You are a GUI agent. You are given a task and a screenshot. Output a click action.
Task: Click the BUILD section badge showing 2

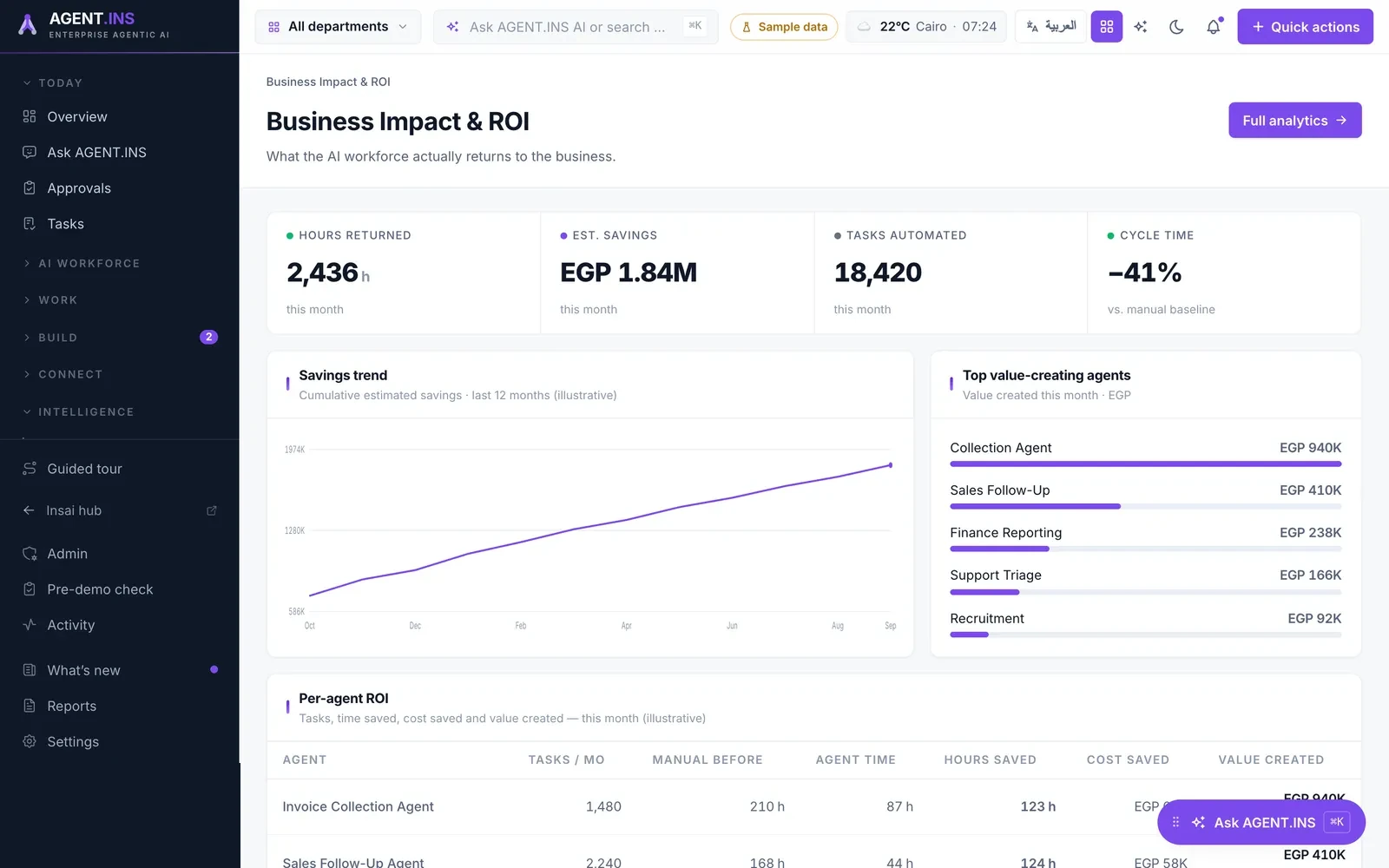208,337
